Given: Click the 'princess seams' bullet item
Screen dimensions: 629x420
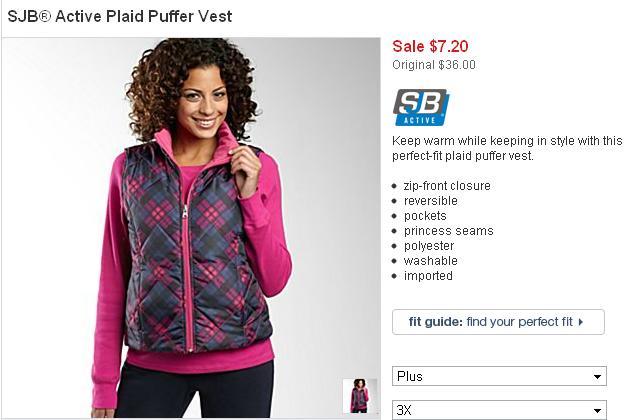Looking at the screenshot, I should (x=448, y=231).
